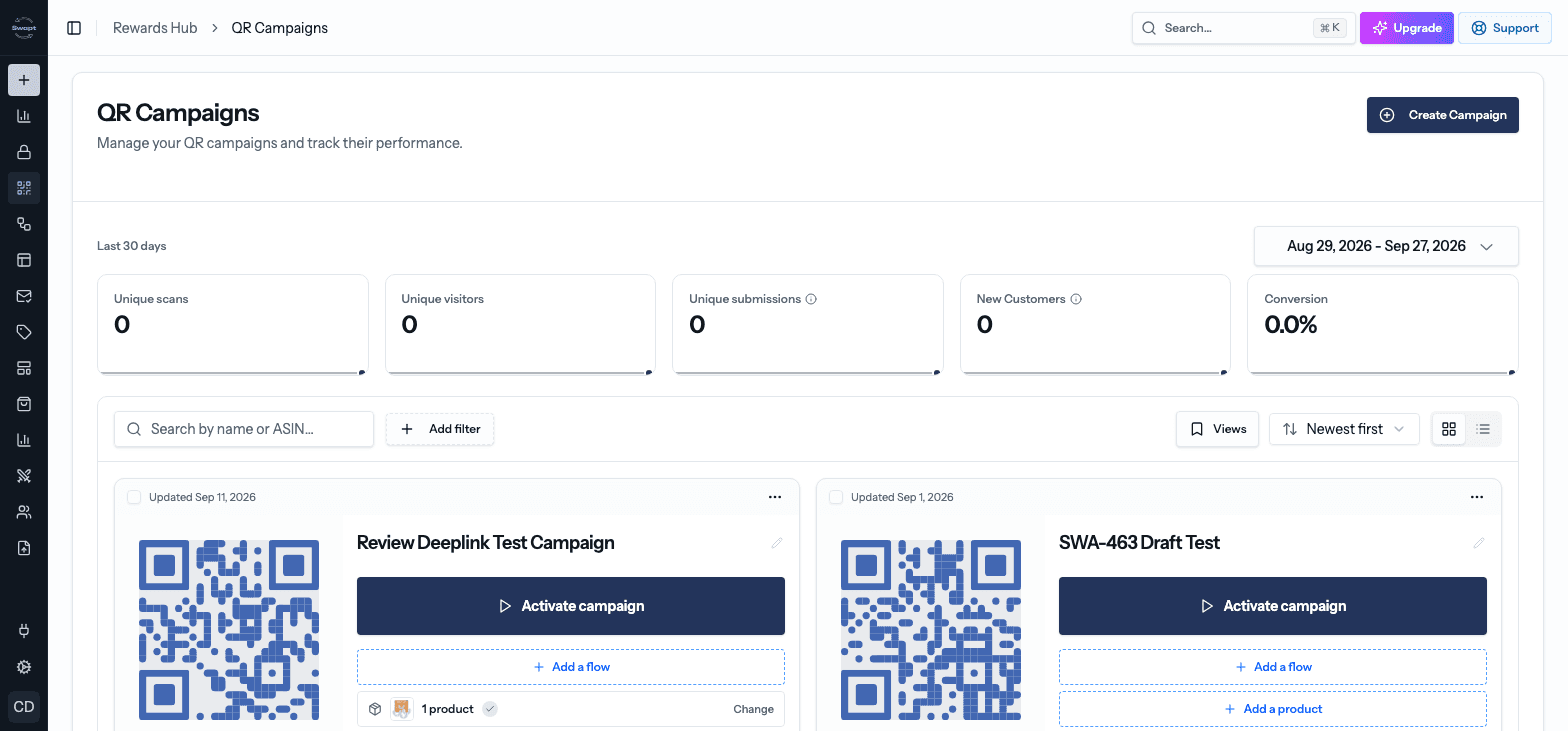Activate the Review Deeplink Test Campaign

571,606
